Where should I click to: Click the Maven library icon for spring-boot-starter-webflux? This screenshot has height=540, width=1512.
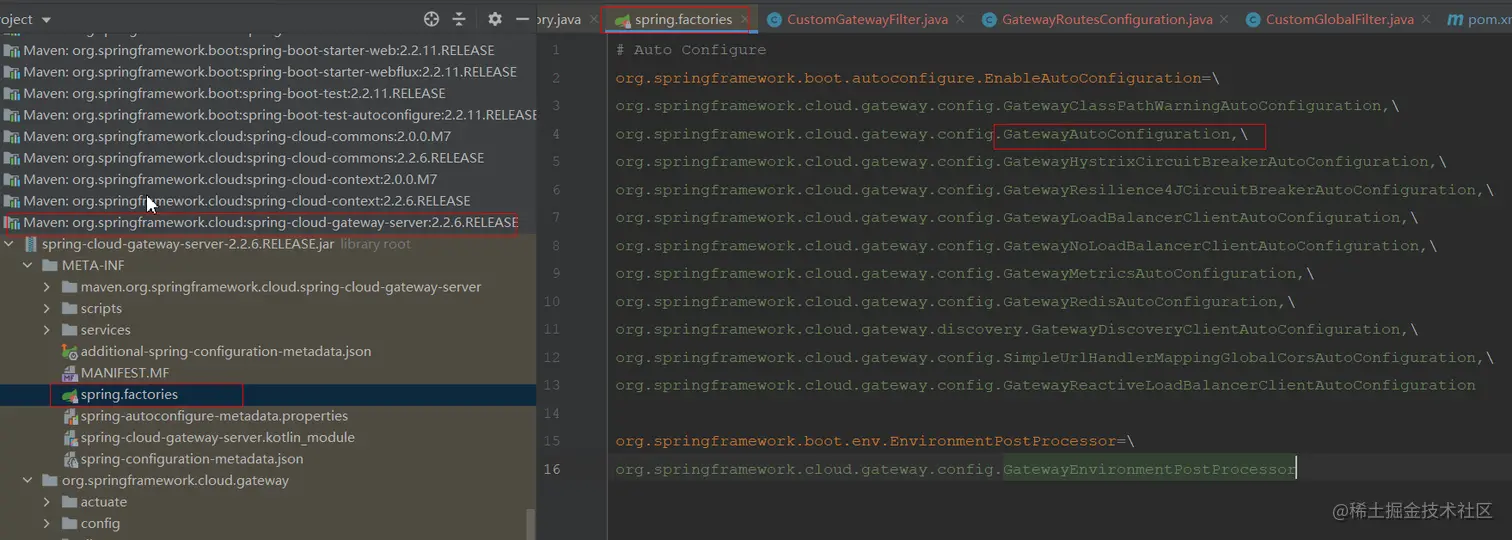(11, 72)
